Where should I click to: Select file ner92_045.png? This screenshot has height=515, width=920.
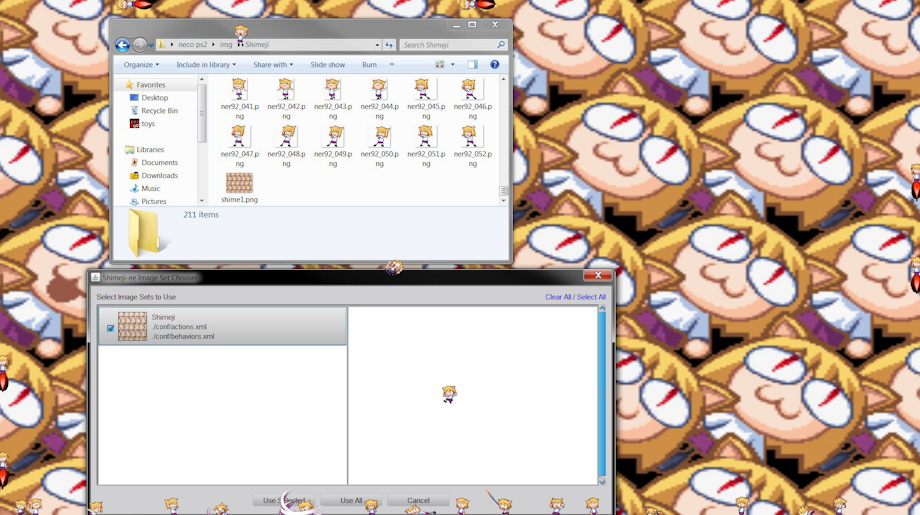(x=426, y=99)
